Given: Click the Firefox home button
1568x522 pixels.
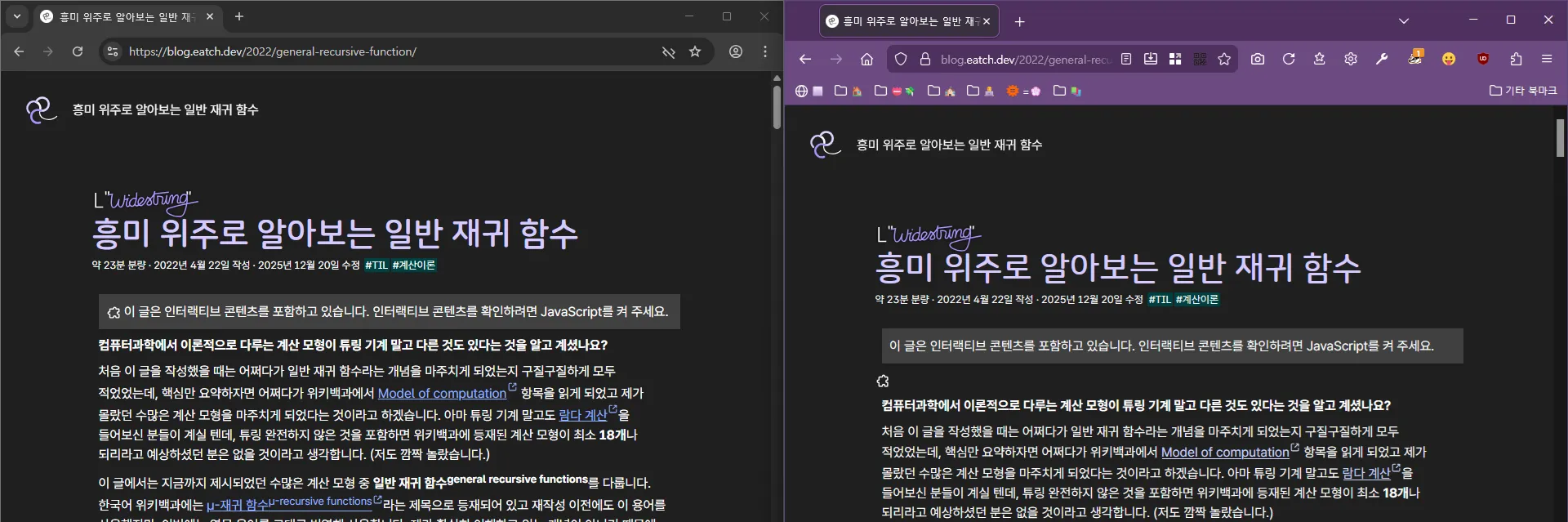Looking at the screenshot, I should click(866, 59).
